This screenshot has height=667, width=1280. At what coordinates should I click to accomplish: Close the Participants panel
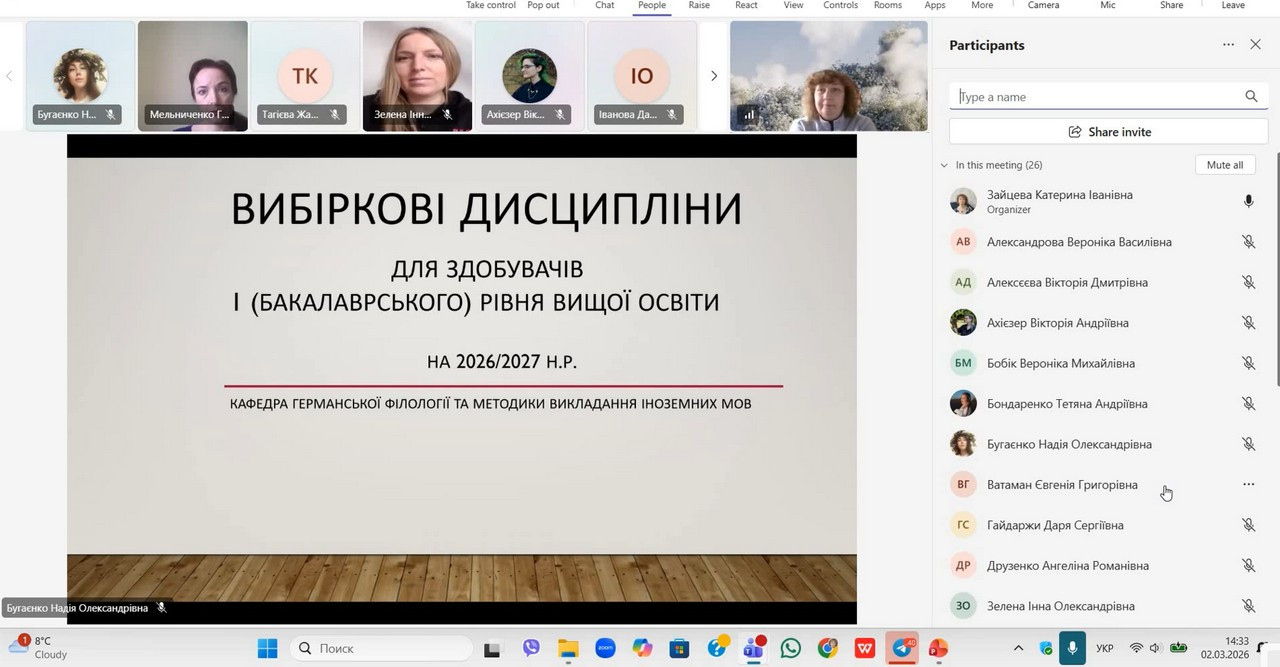click(x=1255, y=45)
